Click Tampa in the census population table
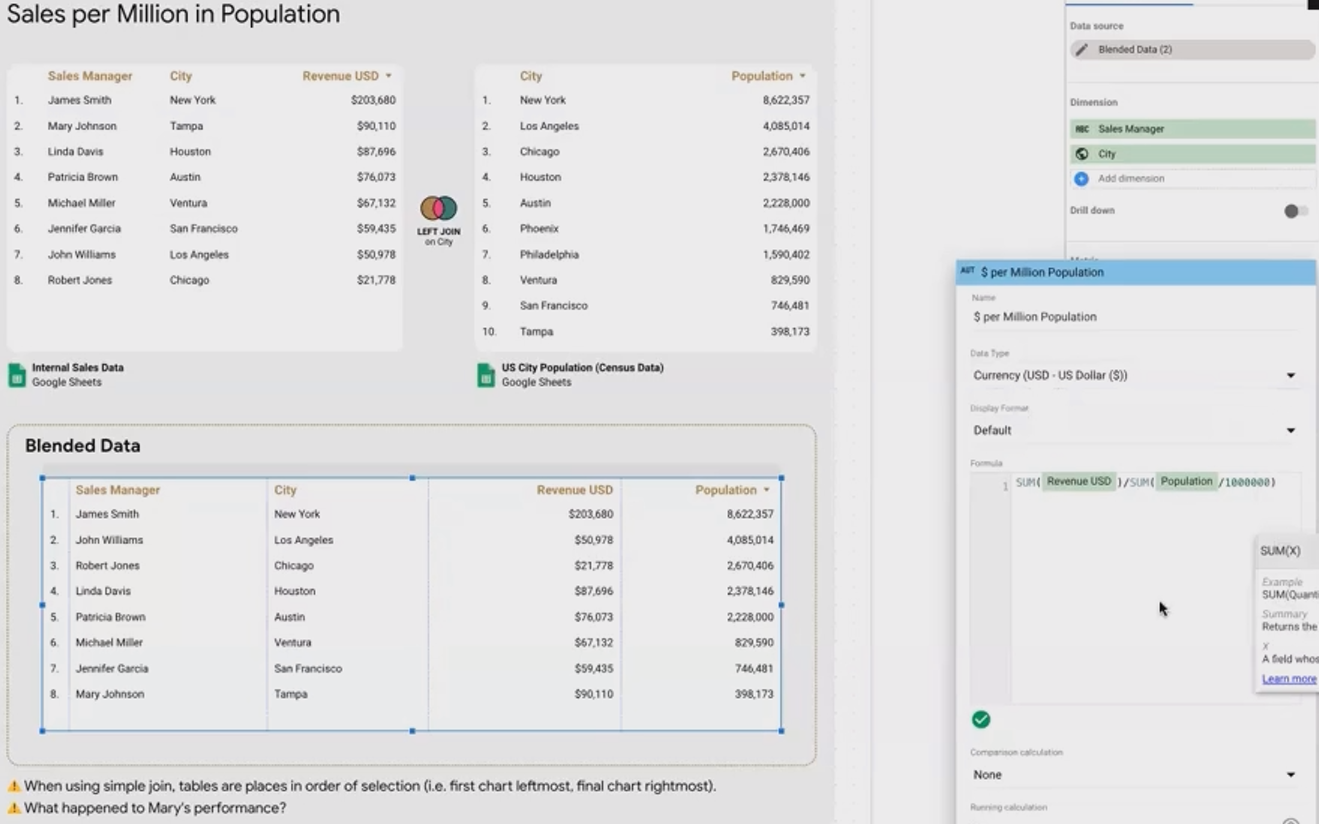The image size is (1319, 824). click(x=536, y=332)
